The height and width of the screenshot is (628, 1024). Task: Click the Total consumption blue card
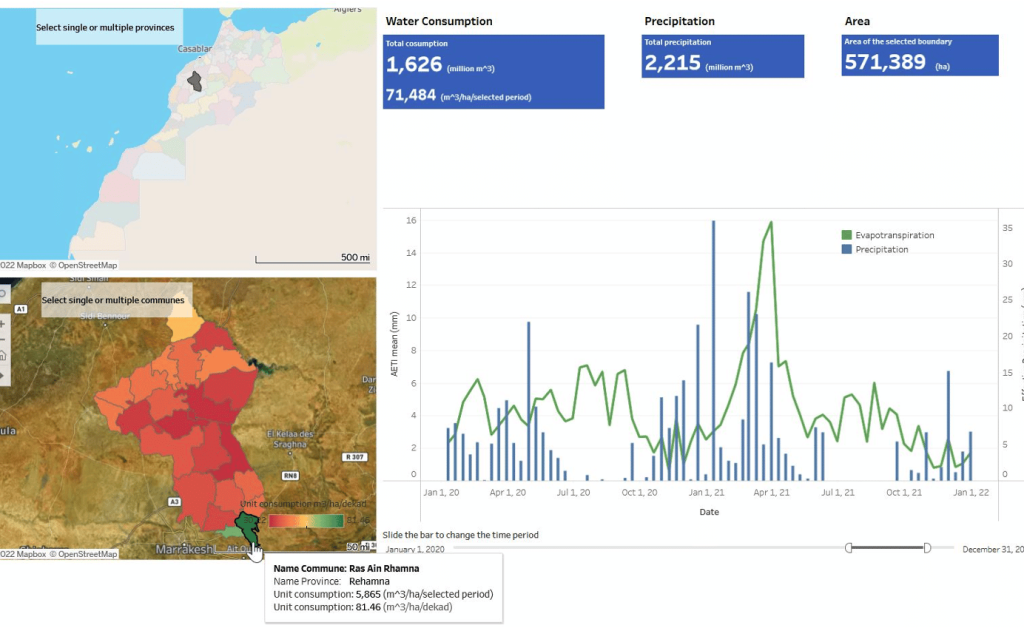(x=494, y=72)
